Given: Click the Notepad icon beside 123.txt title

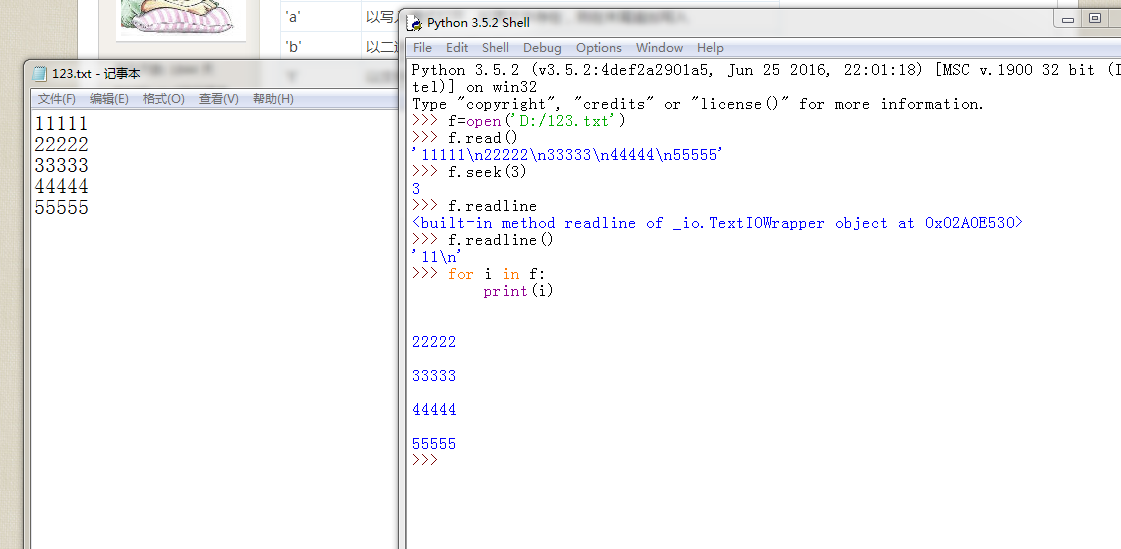Looking at the screenshot, I should pyautogui.click(x=40, y=73).
